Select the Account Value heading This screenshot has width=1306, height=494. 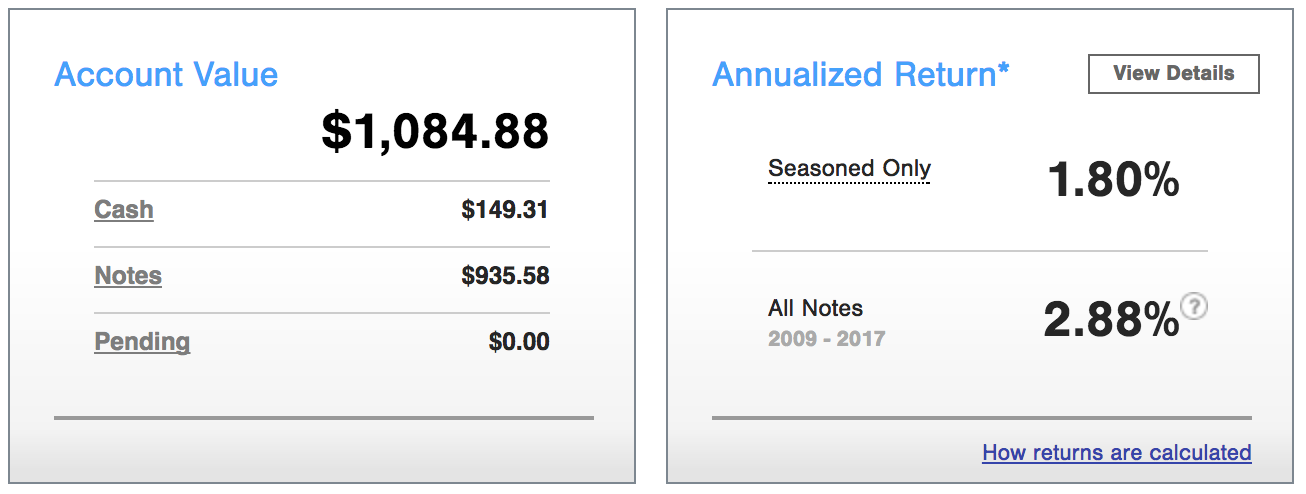[x=166, y=75]
